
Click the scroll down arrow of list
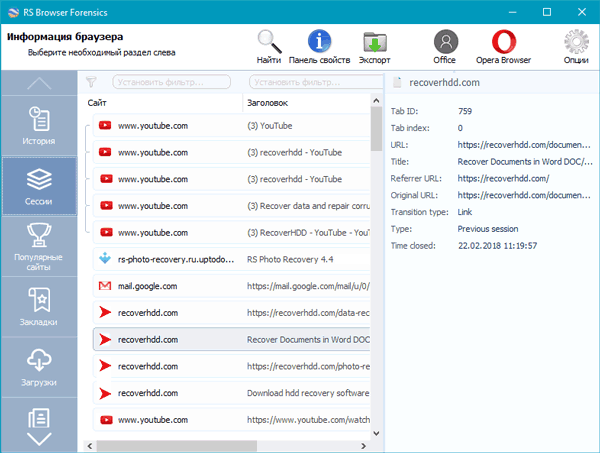pos(376,433)
